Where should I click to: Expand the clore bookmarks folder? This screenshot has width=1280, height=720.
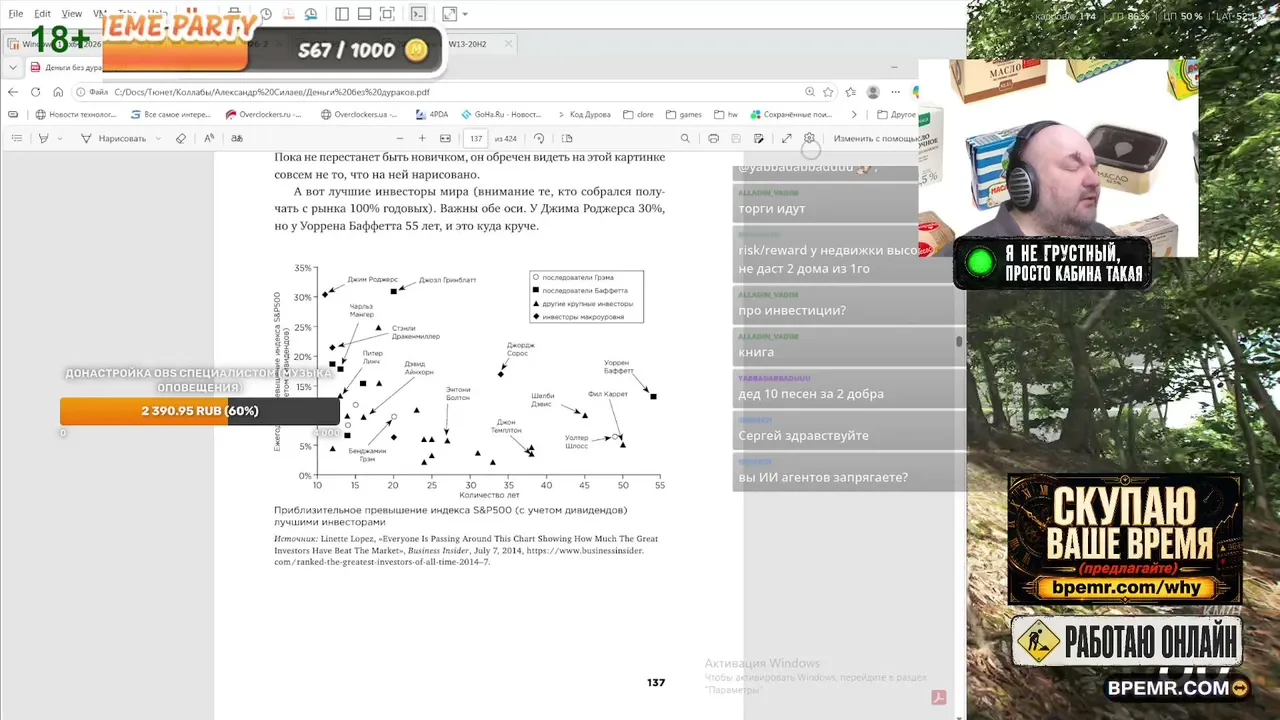click(637, 114)
